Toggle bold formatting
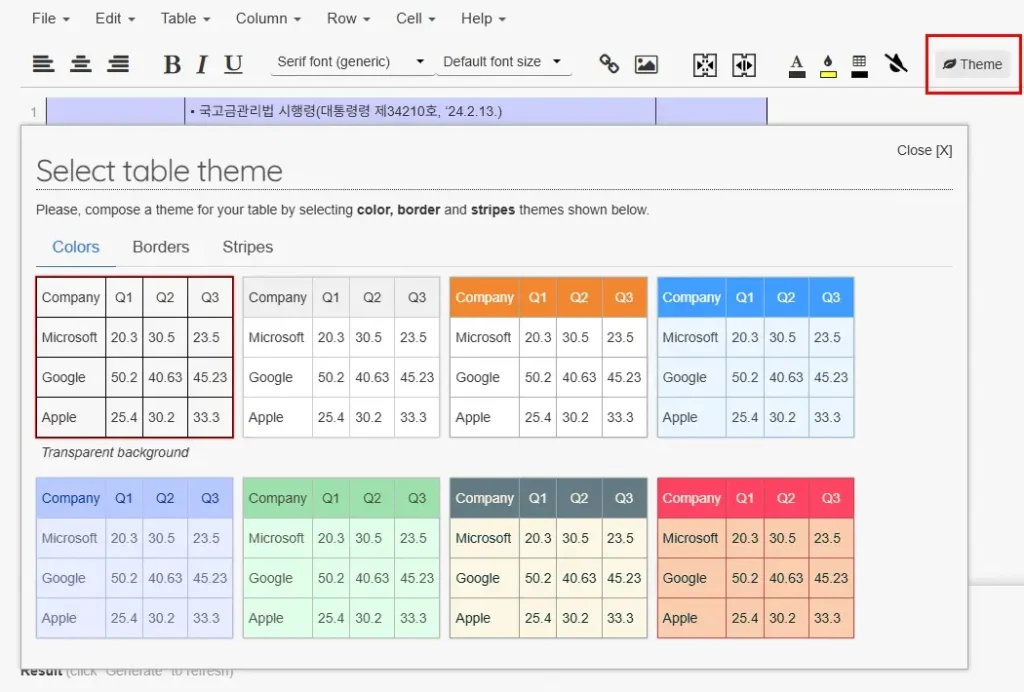 pos(172,64)
